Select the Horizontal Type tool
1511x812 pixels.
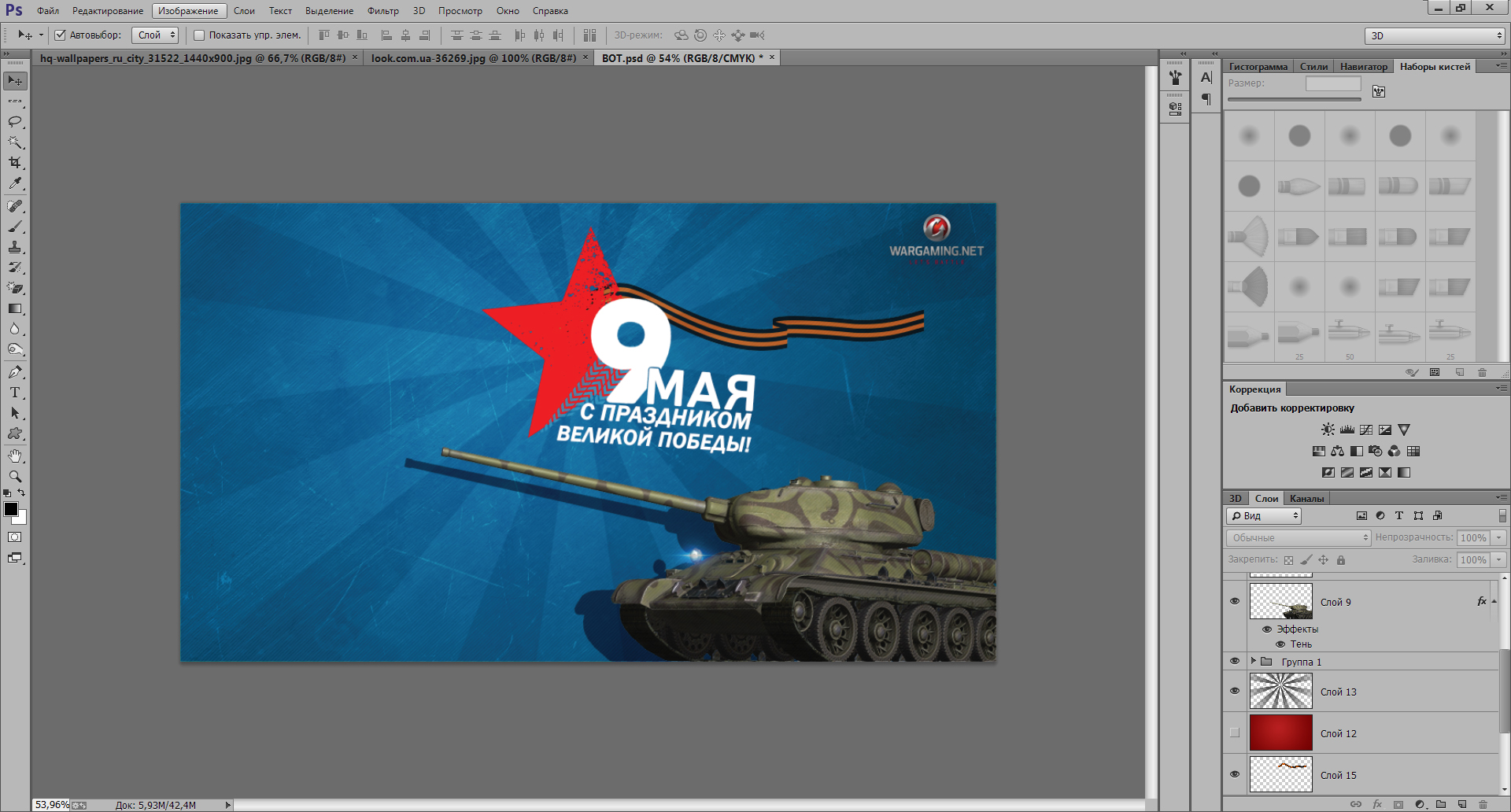(15, 393)
